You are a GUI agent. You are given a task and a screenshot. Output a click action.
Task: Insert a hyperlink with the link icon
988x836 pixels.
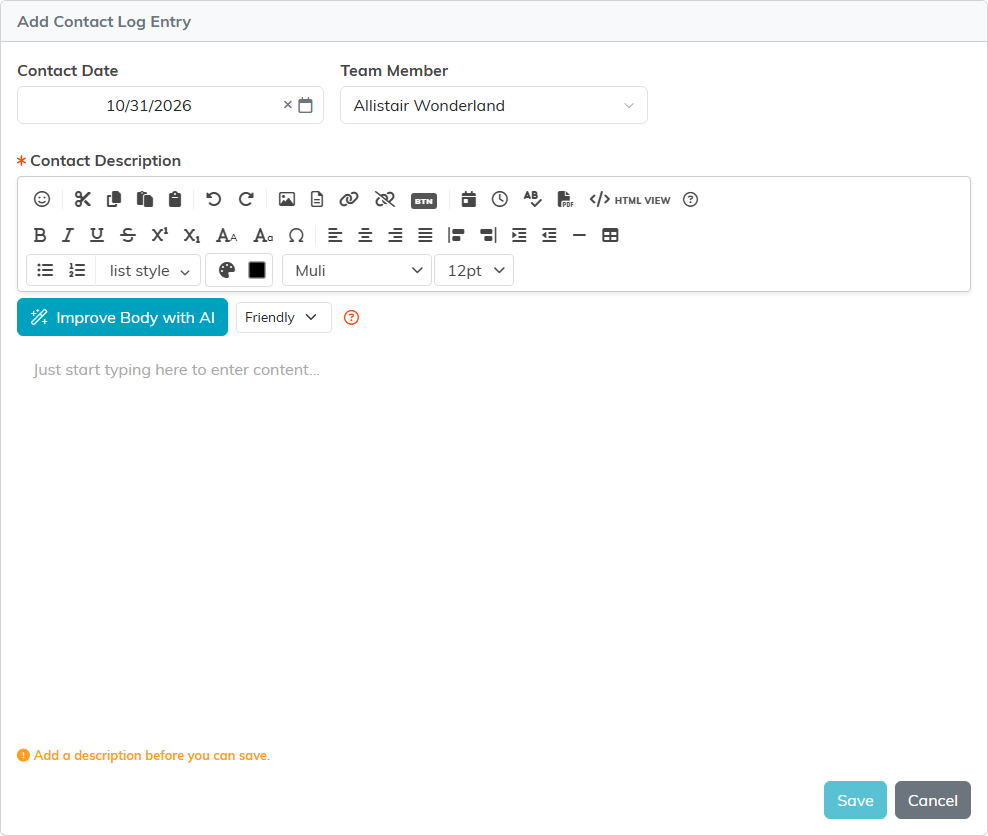coord(348,199)
